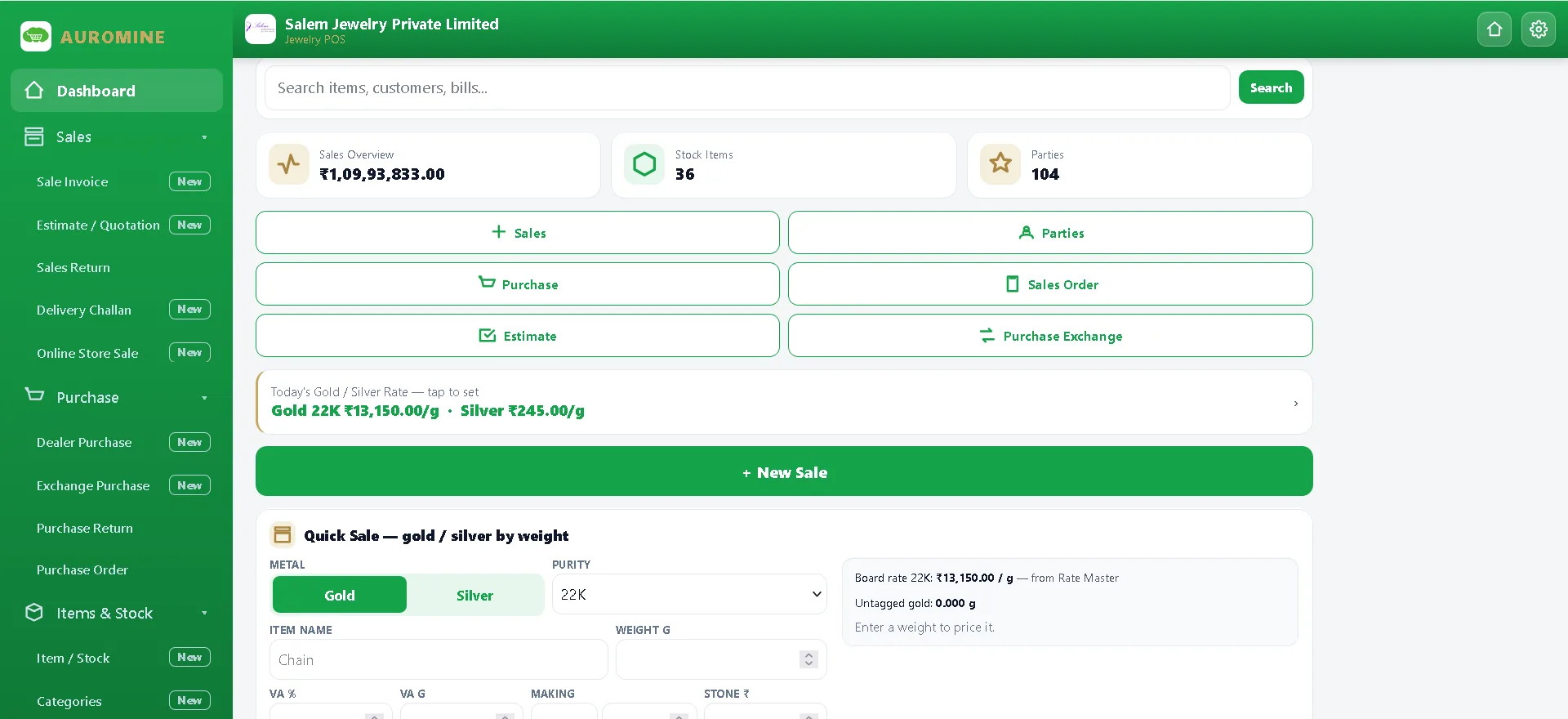Open Online Store Sale in sidebar
This screenshot has height=719, width=1568.
(87, 353)
